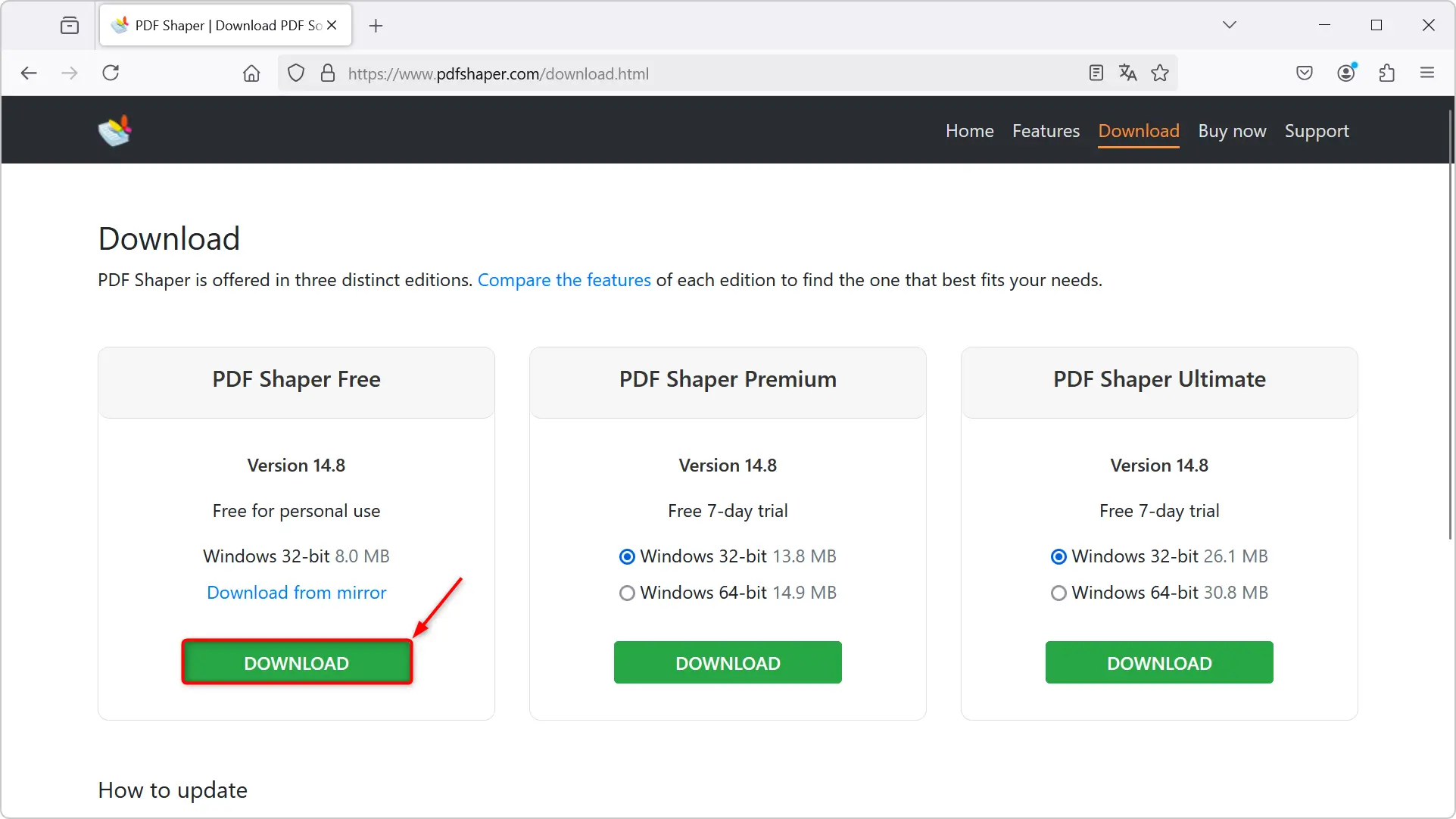Select Ultimate Windows 64-bit 30.8 MB option
The height and width of the screenshot is (819, 1456).
(x=1058, y=593)
